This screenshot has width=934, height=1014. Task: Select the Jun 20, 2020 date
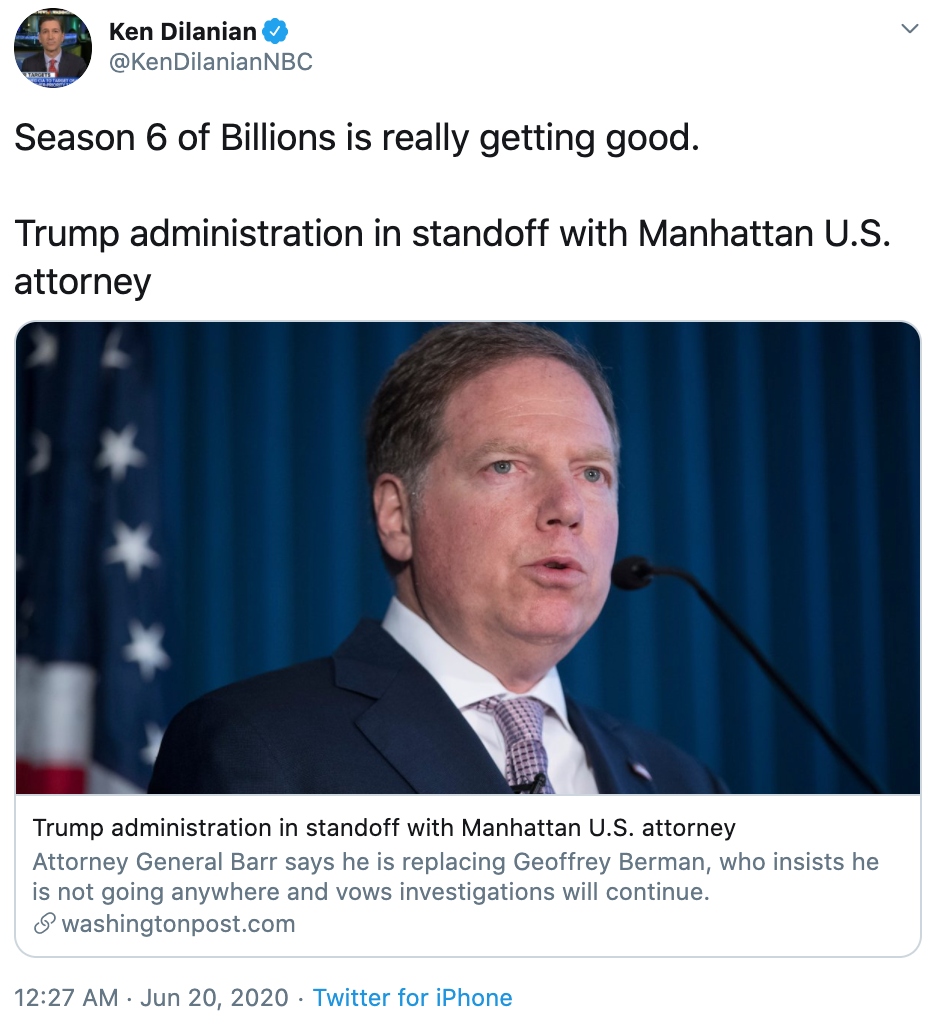point(215,998)
